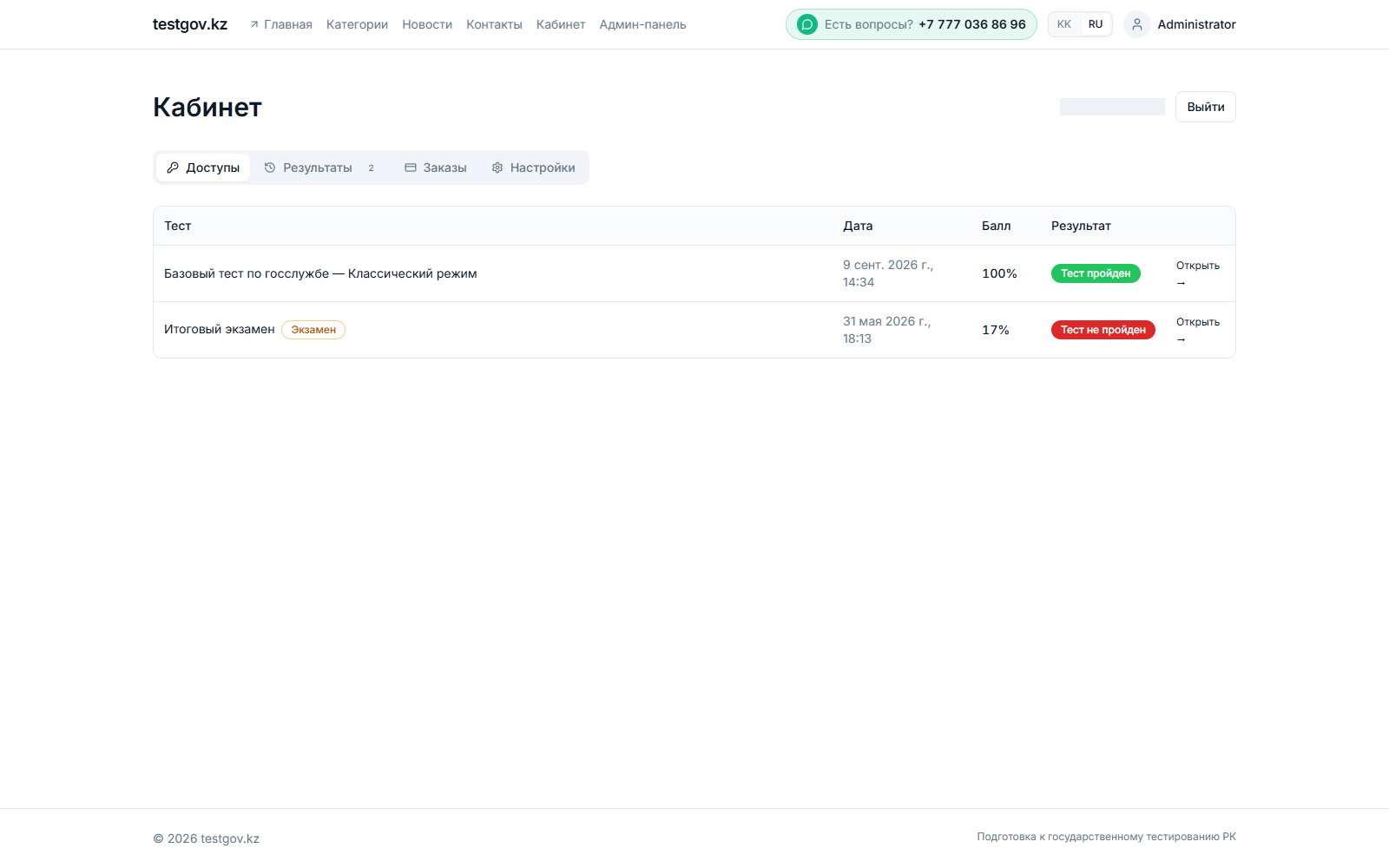The height and width of the screenshot is (868, 1389).
Task: Click the testgov.kz logo link
Action: pyautogui.click(x=190, y=24)
